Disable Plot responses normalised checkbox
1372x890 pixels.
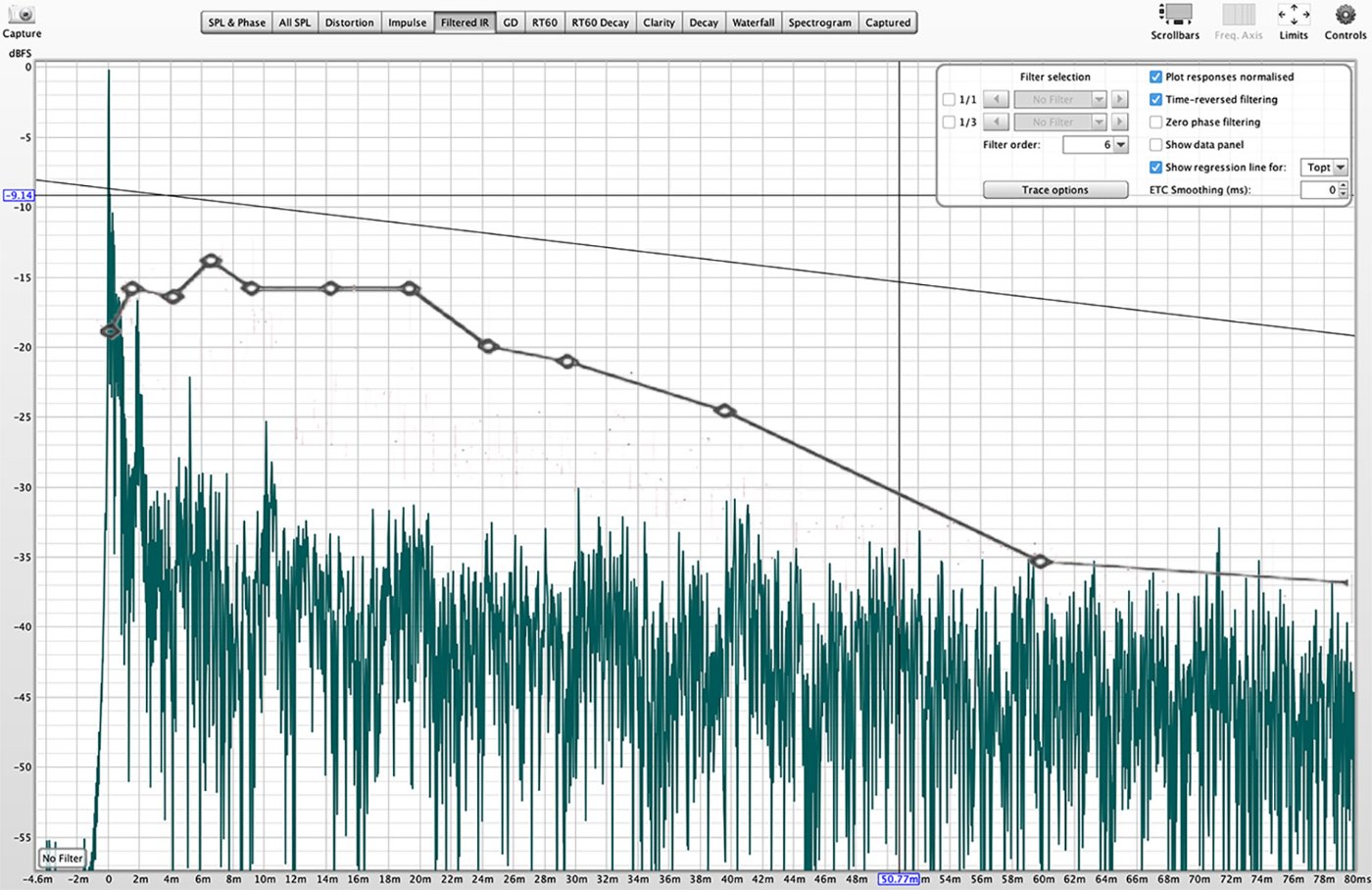tap(1155, 76)
